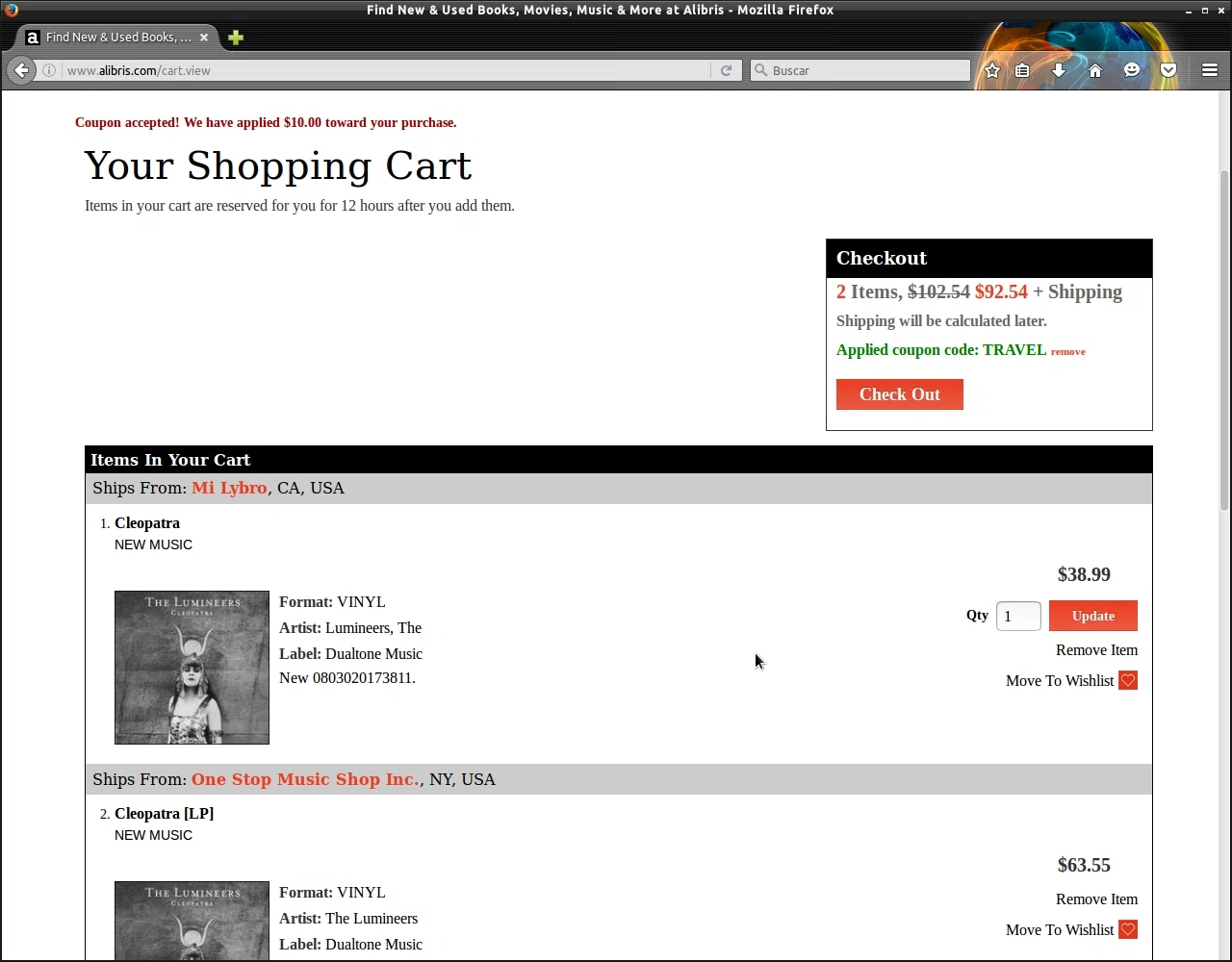Viewport: 1232px width, 962px height.
Task: Close the Alibris tab
Action: pyautogui.click(x=203, y=38)
